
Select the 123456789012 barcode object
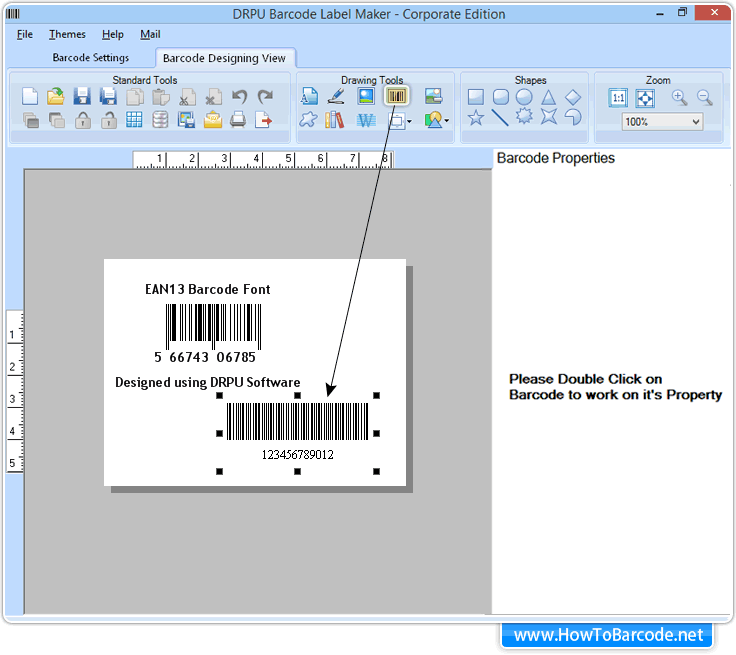298,422
